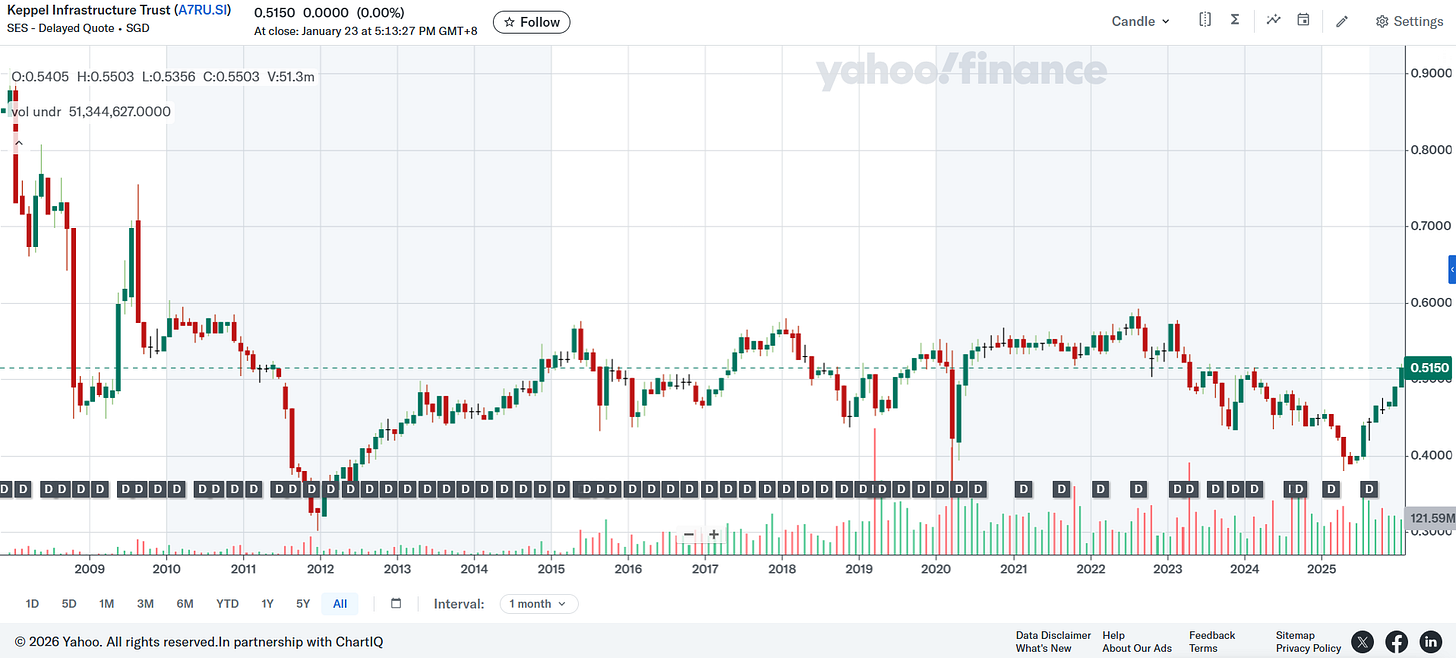Click the dividend marker below early 2021
This screenshot has width=1456, height=658.
click(1023, 489)
